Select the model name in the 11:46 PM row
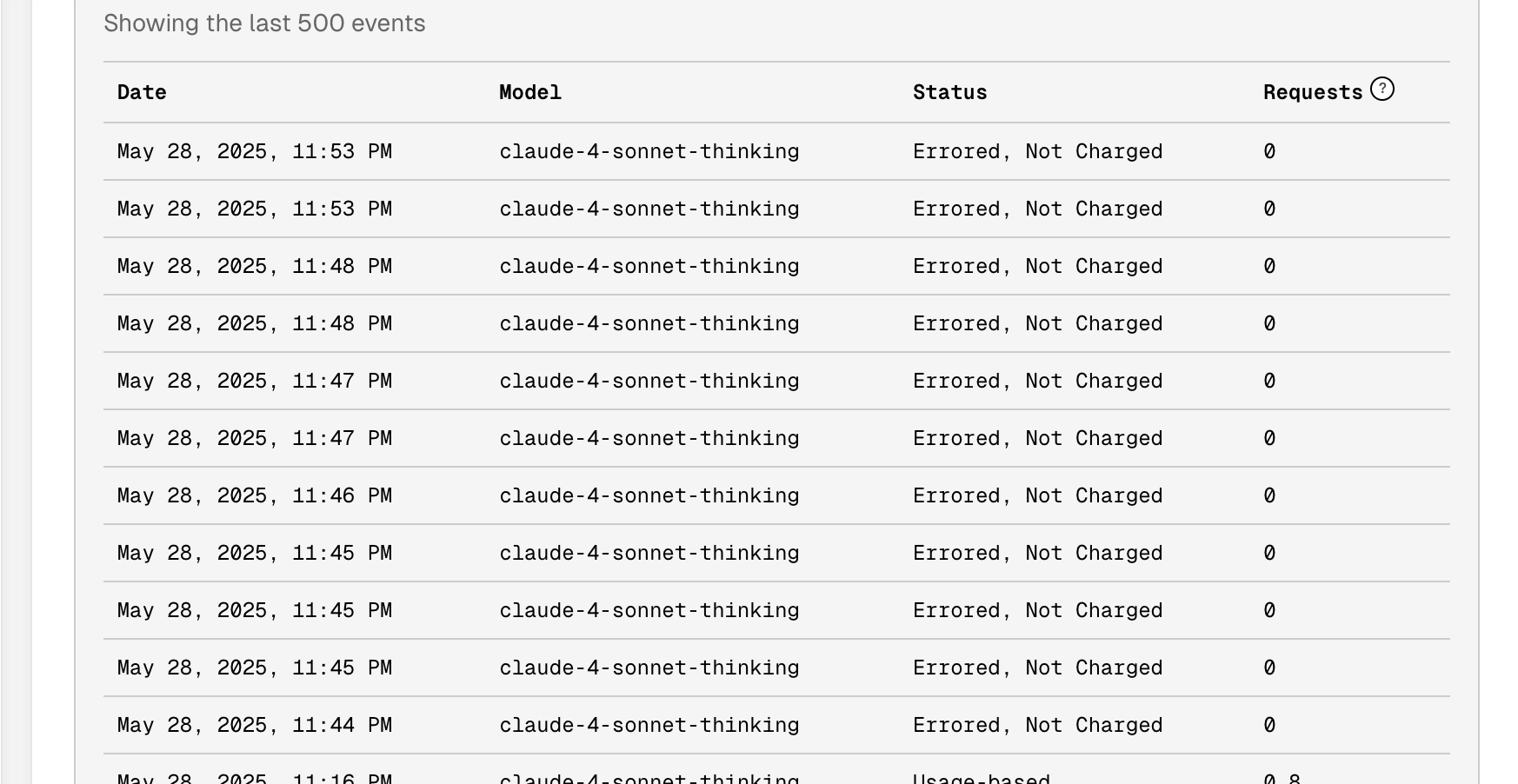 [x=649, y=496]
